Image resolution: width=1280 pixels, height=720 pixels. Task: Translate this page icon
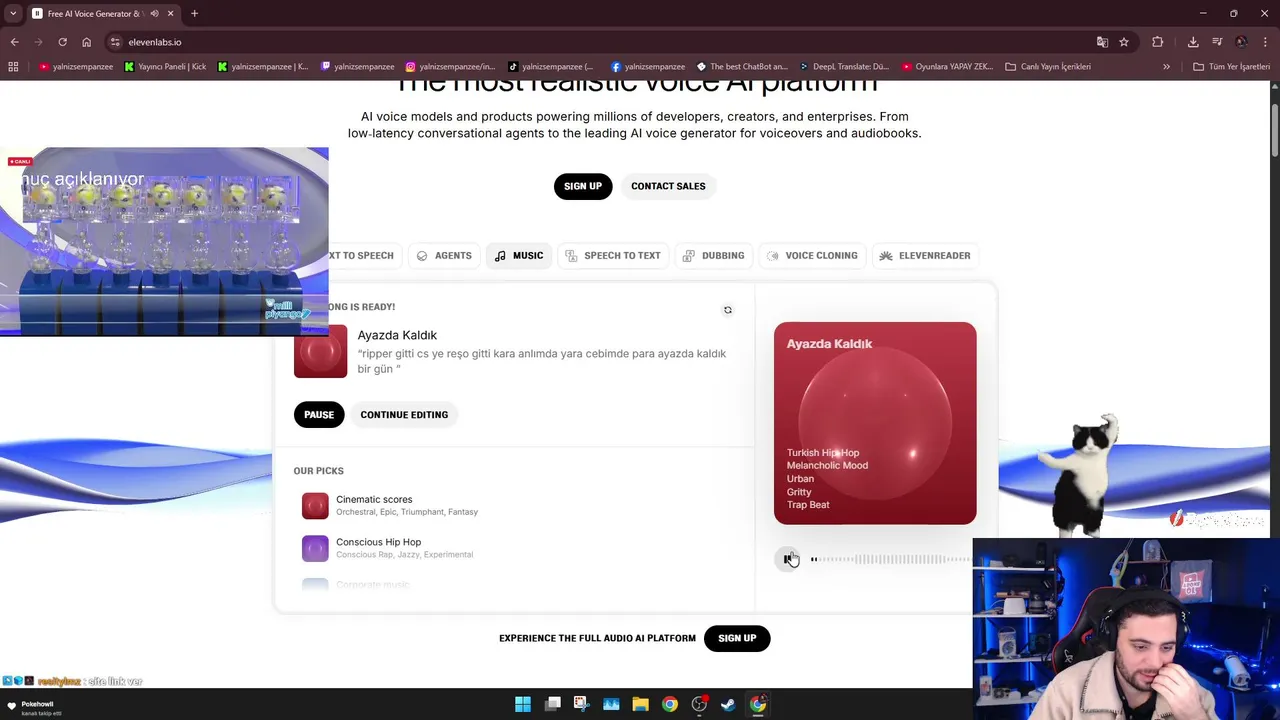tap(1102, 42)
